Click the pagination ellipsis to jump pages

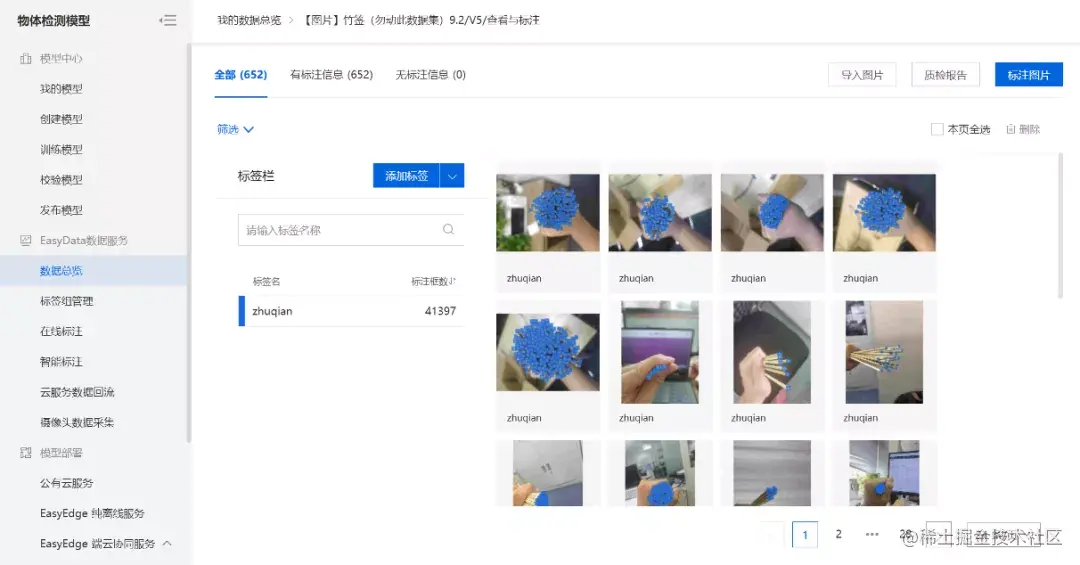(x=872, y=535)
